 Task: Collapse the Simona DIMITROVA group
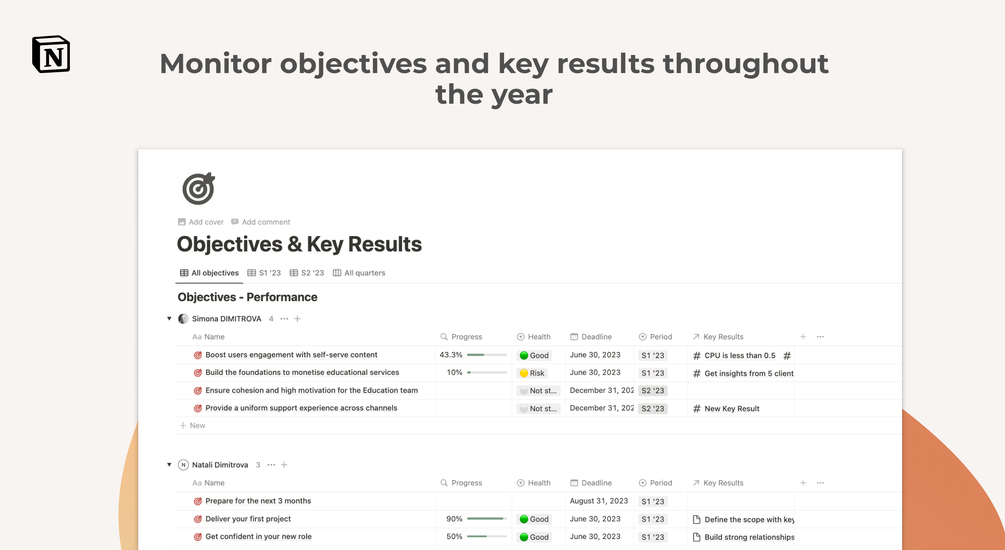(x=169, y=319)
